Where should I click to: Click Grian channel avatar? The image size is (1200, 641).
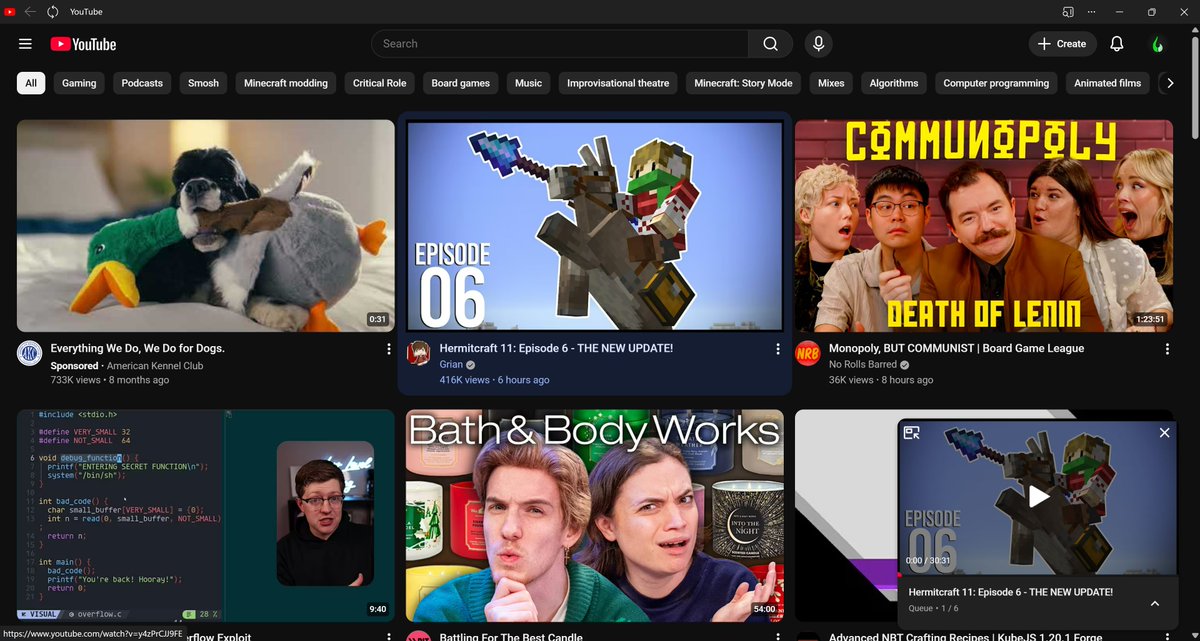418,353
